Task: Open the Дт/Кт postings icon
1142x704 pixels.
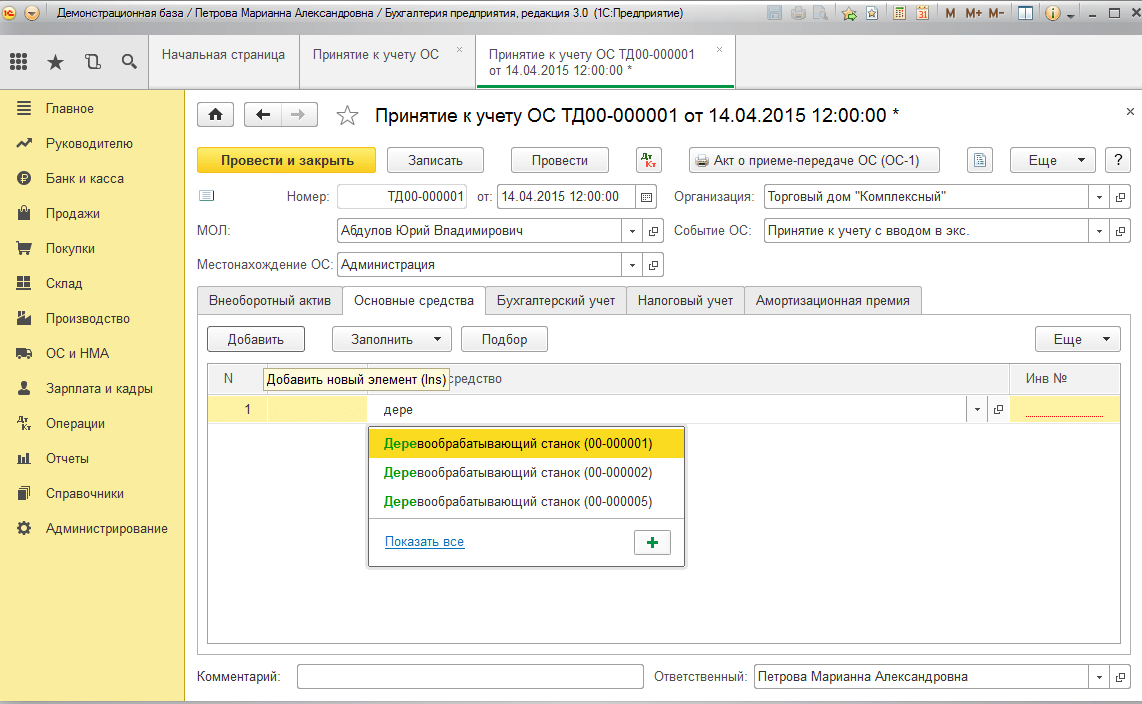Action: 648,160
